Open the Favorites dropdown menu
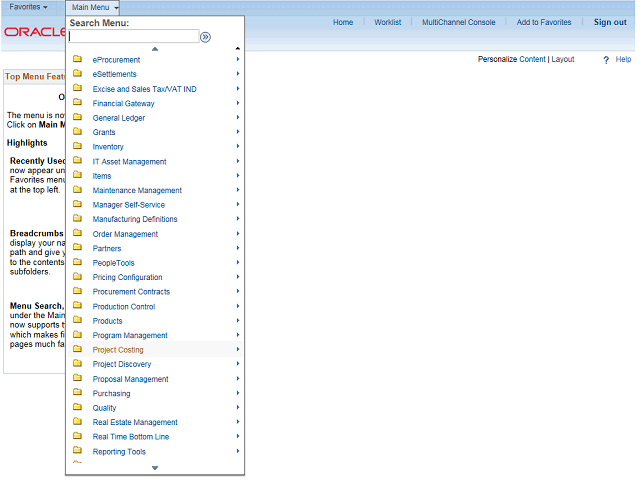 (x=28, y=7)
